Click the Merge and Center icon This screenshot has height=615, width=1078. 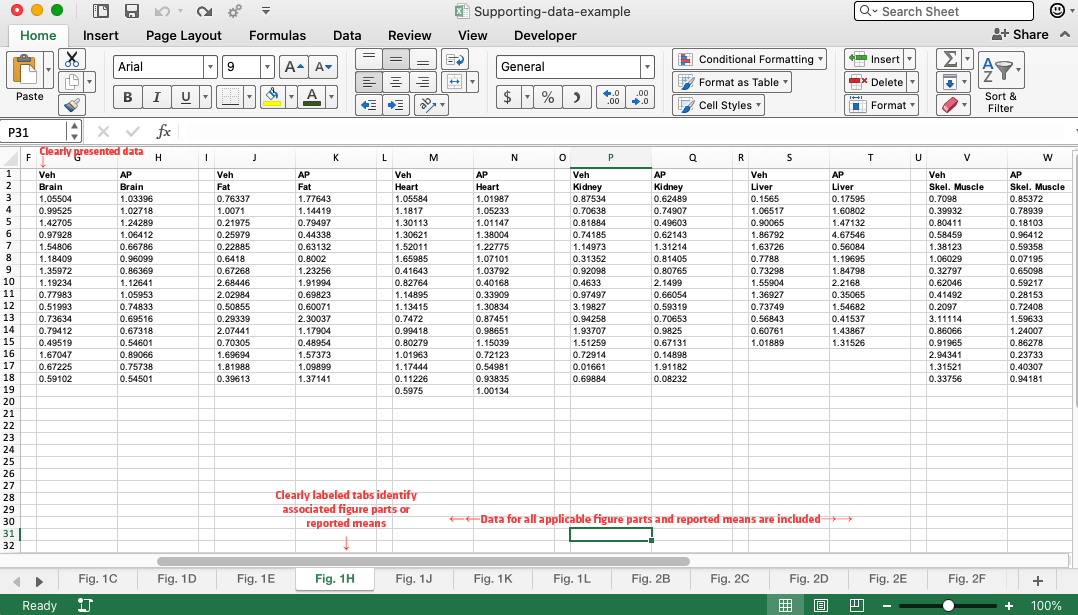[x=454, y=82]
